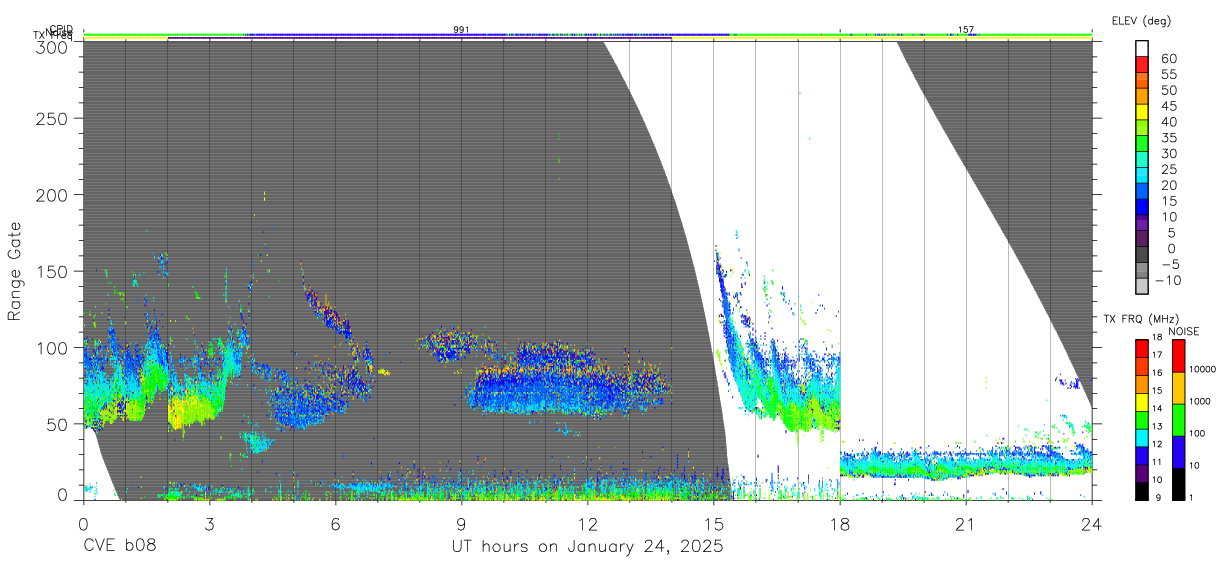Click the 'Range Gate' y-axis title
This screenshot has width=1228, height=567.
point(15,272)
